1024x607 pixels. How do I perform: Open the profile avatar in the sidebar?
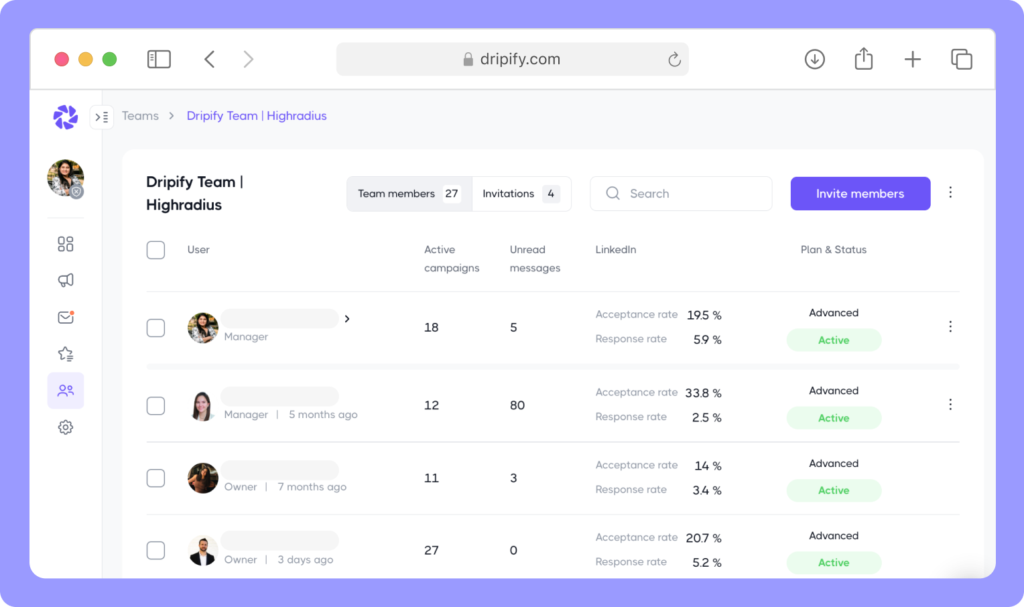pos(65,178)
